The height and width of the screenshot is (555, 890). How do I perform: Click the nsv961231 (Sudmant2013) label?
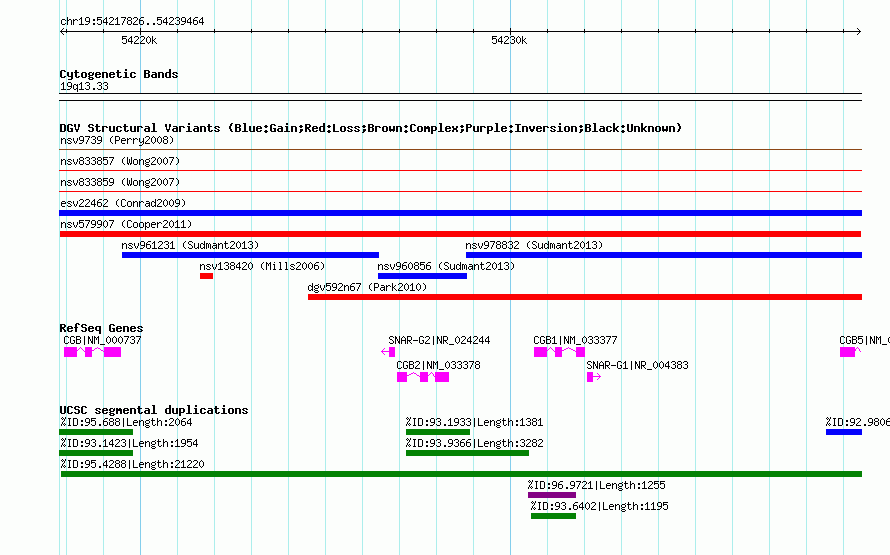[190, 245]
